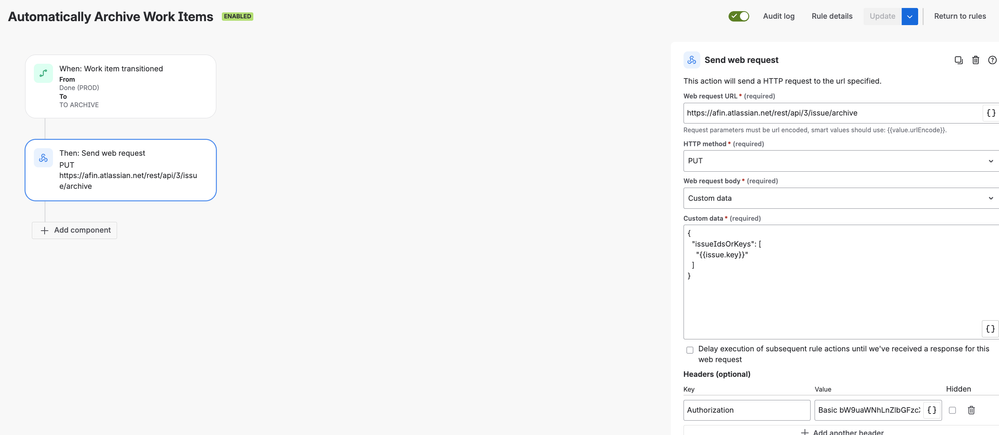Add component to the rule
Image resolution: width=999 pixels, height=435 pixels.
tap(75, 230)
